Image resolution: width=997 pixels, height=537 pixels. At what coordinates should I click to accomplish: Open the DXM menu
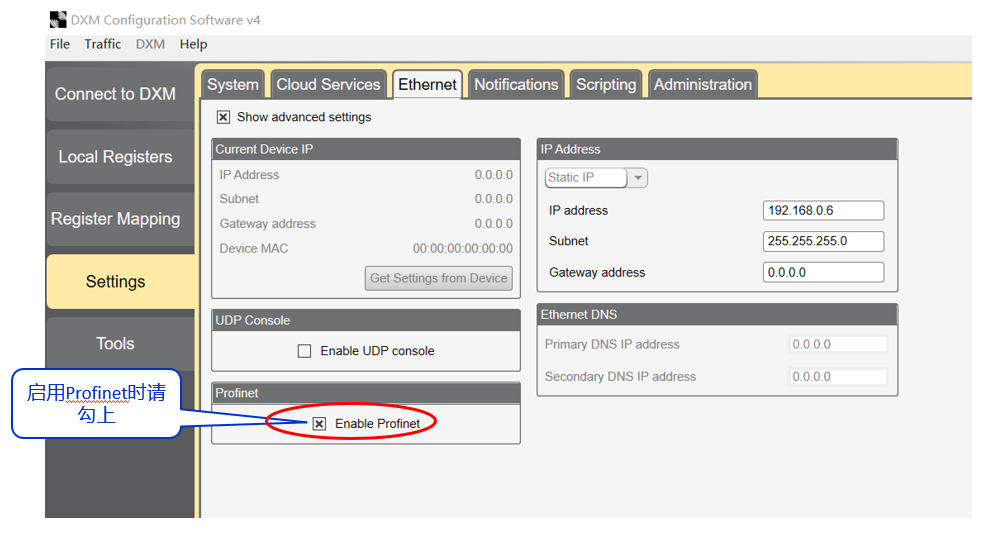point(150,44)
